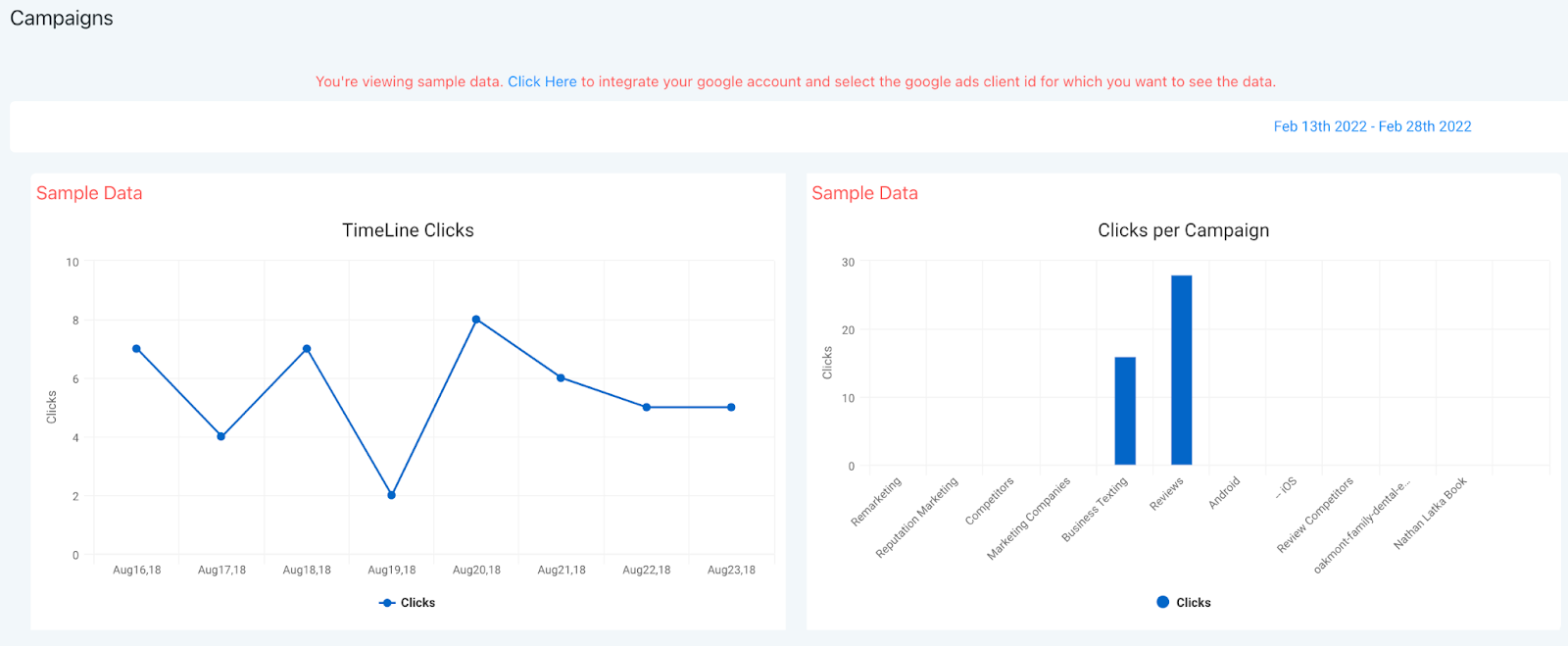Click the Remarketing campaign axis label

click(x=876, y=502)
